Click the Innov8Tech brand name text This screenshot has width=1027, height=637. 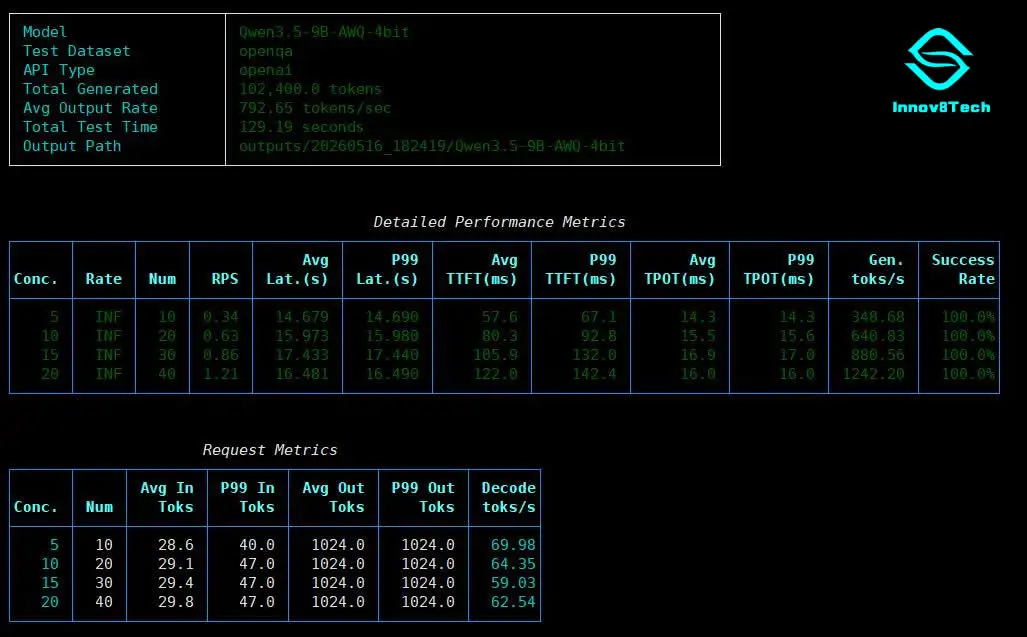pos(941,107)
